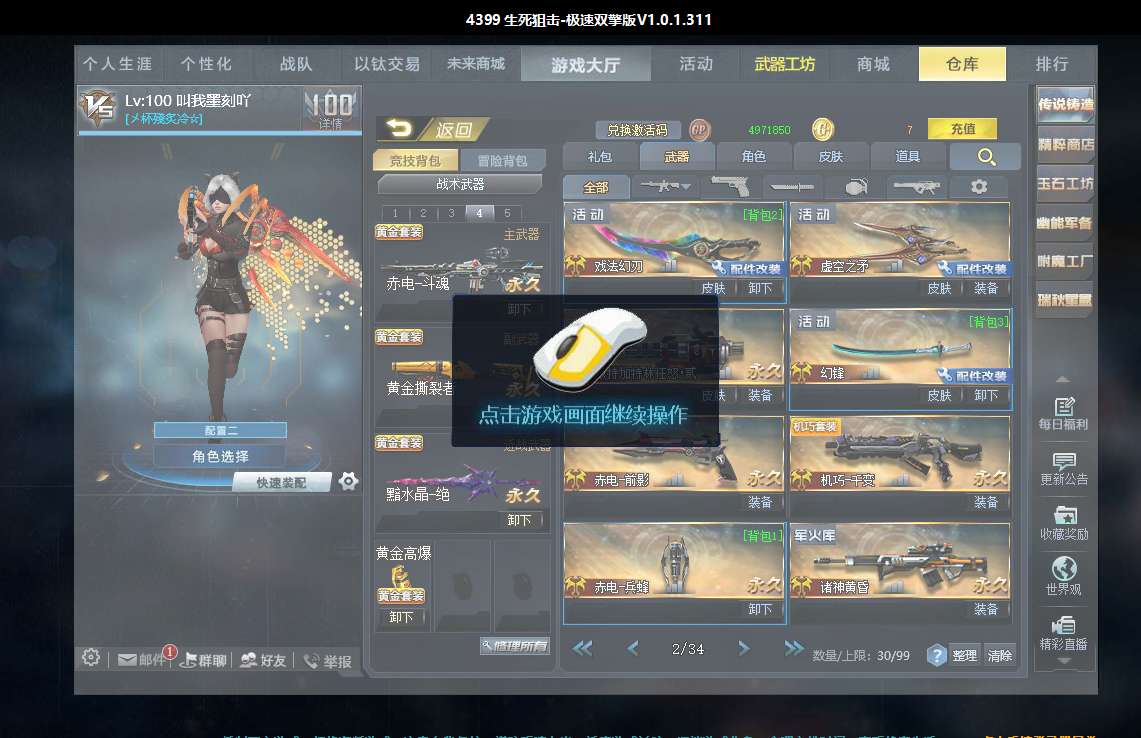
Task: Select loadout slot 5
Action: (x=507, y=213)
